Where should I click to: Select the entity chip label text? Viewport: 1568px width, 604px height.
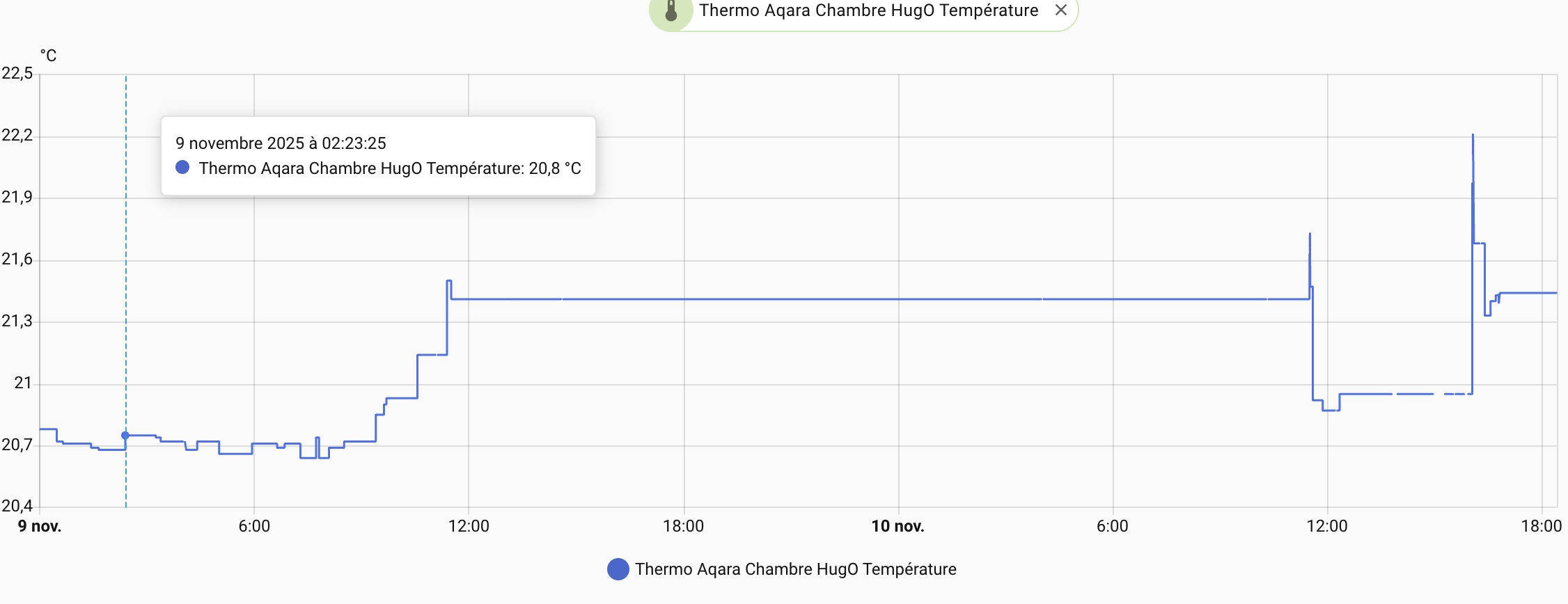(x=868, y=10)
